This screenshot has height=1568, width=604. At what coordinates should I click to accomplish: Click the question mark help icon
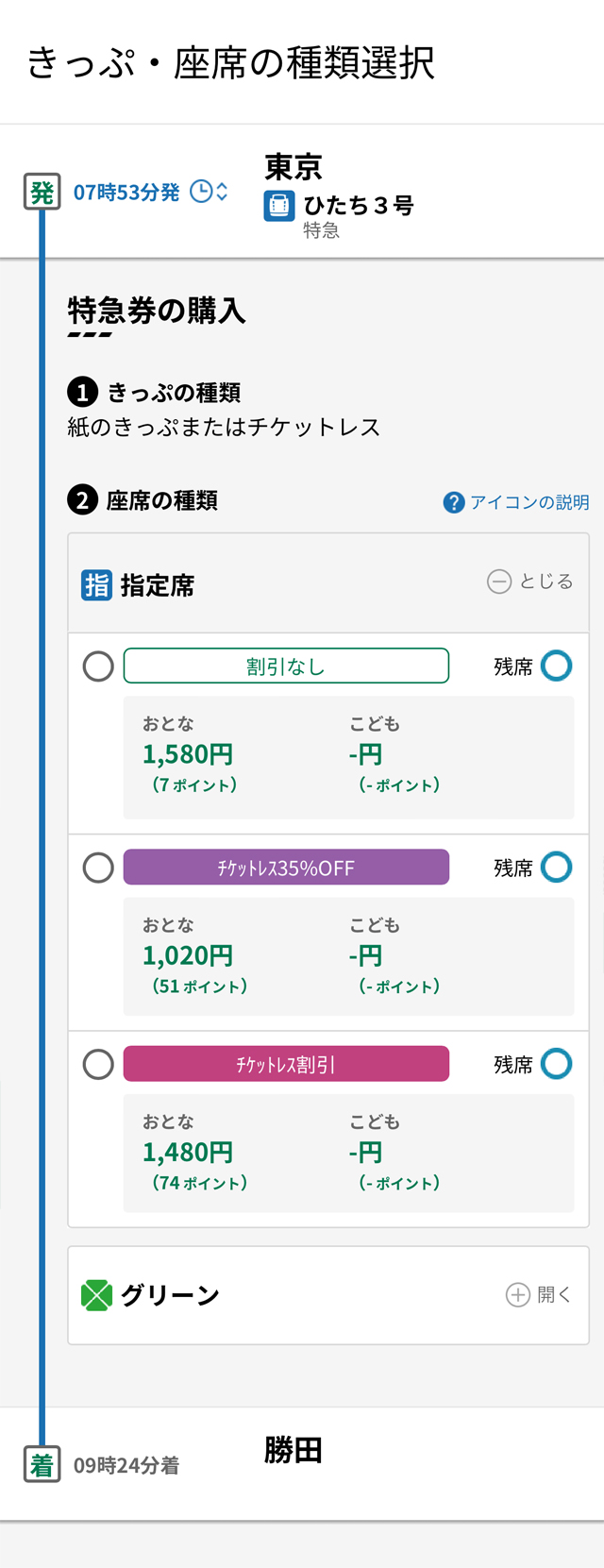coord(454,502)
